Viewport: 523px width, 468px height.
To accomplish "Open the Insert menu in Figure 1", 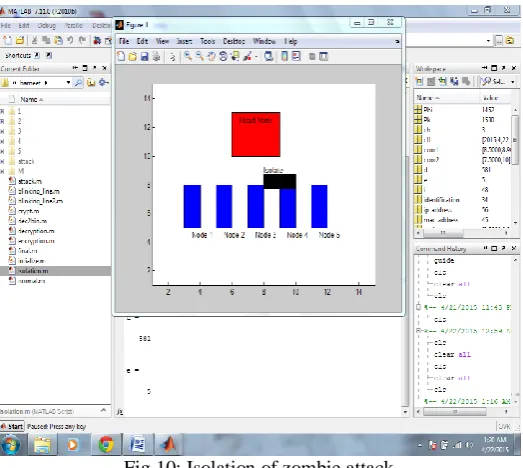I will (x=184, y=41).
